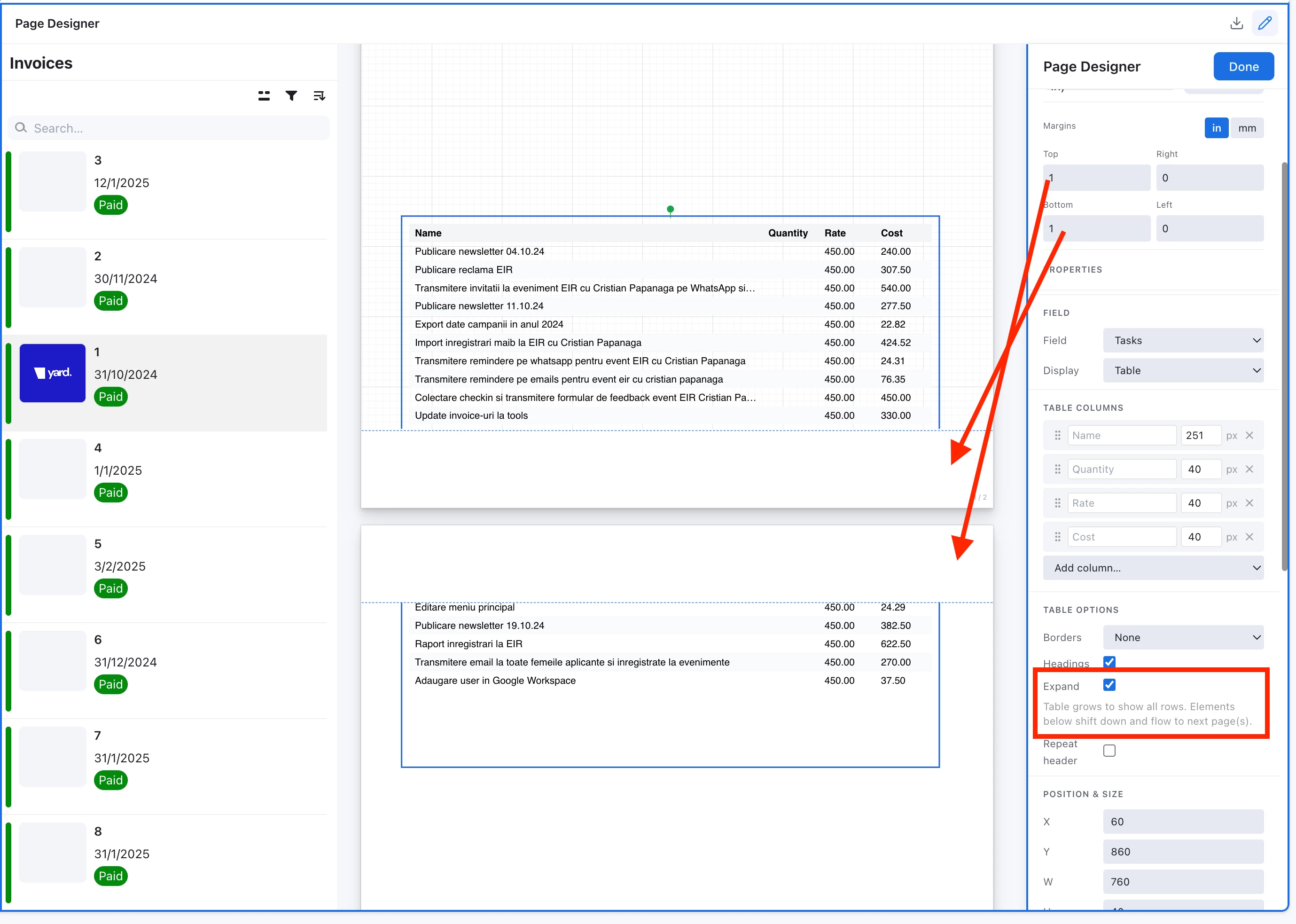This screenshot has height=924, width=1296.
Task: Open the Field dropdown showing Tasks
Action: 1183,340
